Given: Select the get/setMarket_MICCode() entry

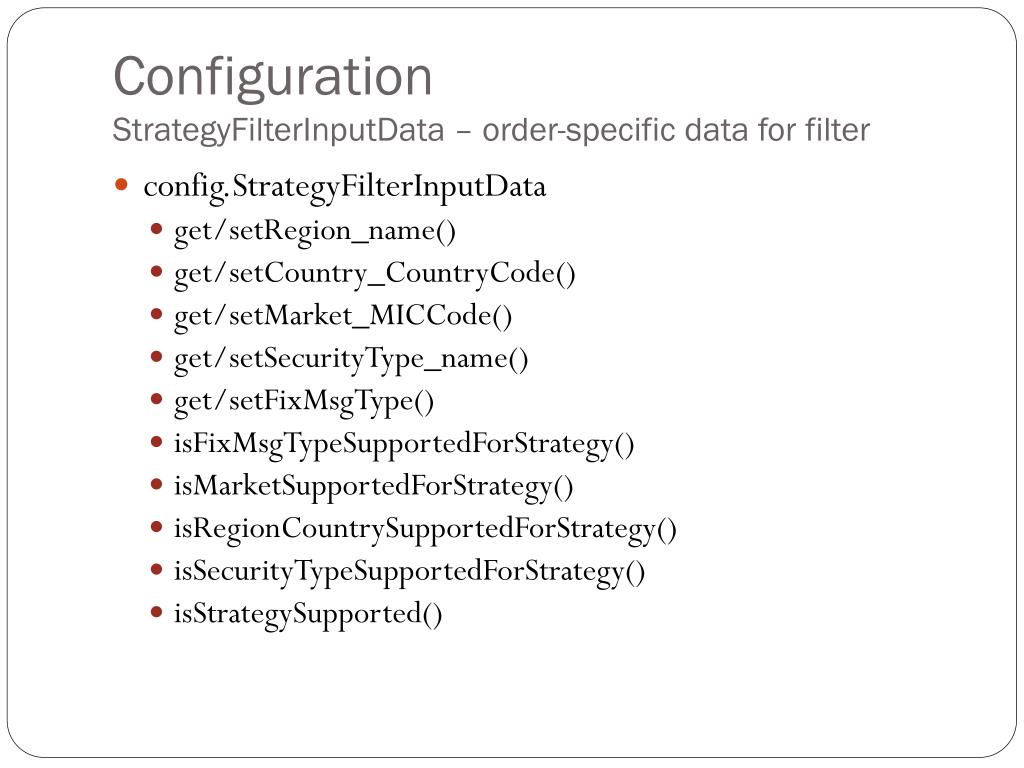Looking at the screenshot, I should coord(343,316).
